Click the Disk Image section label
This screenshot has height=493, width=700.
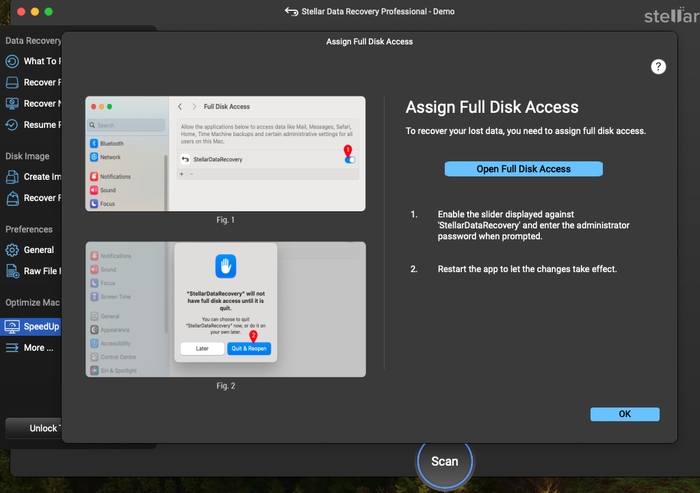tap(27, 156)
